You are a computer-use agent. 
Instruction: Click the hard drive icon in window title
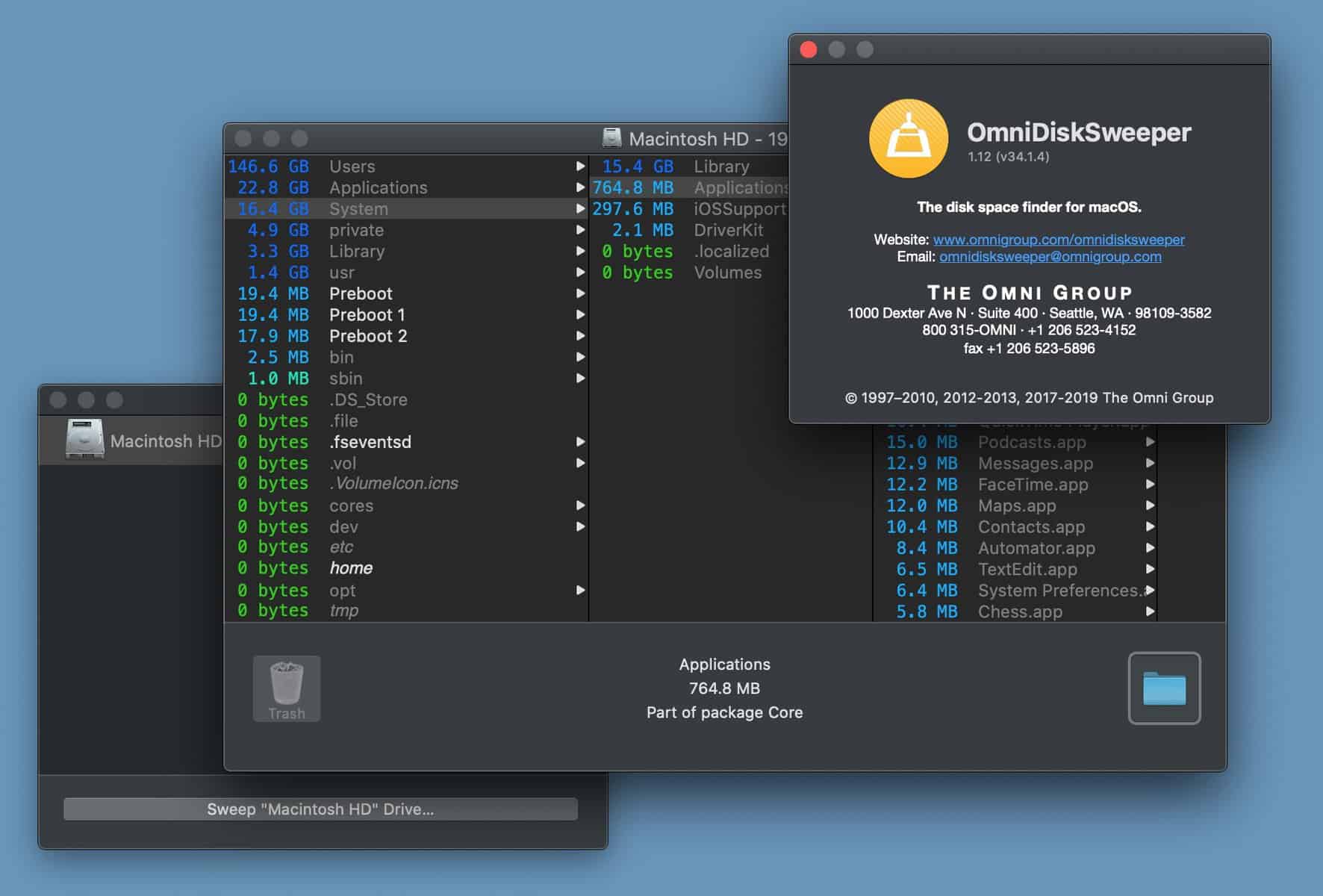(611, 138)
